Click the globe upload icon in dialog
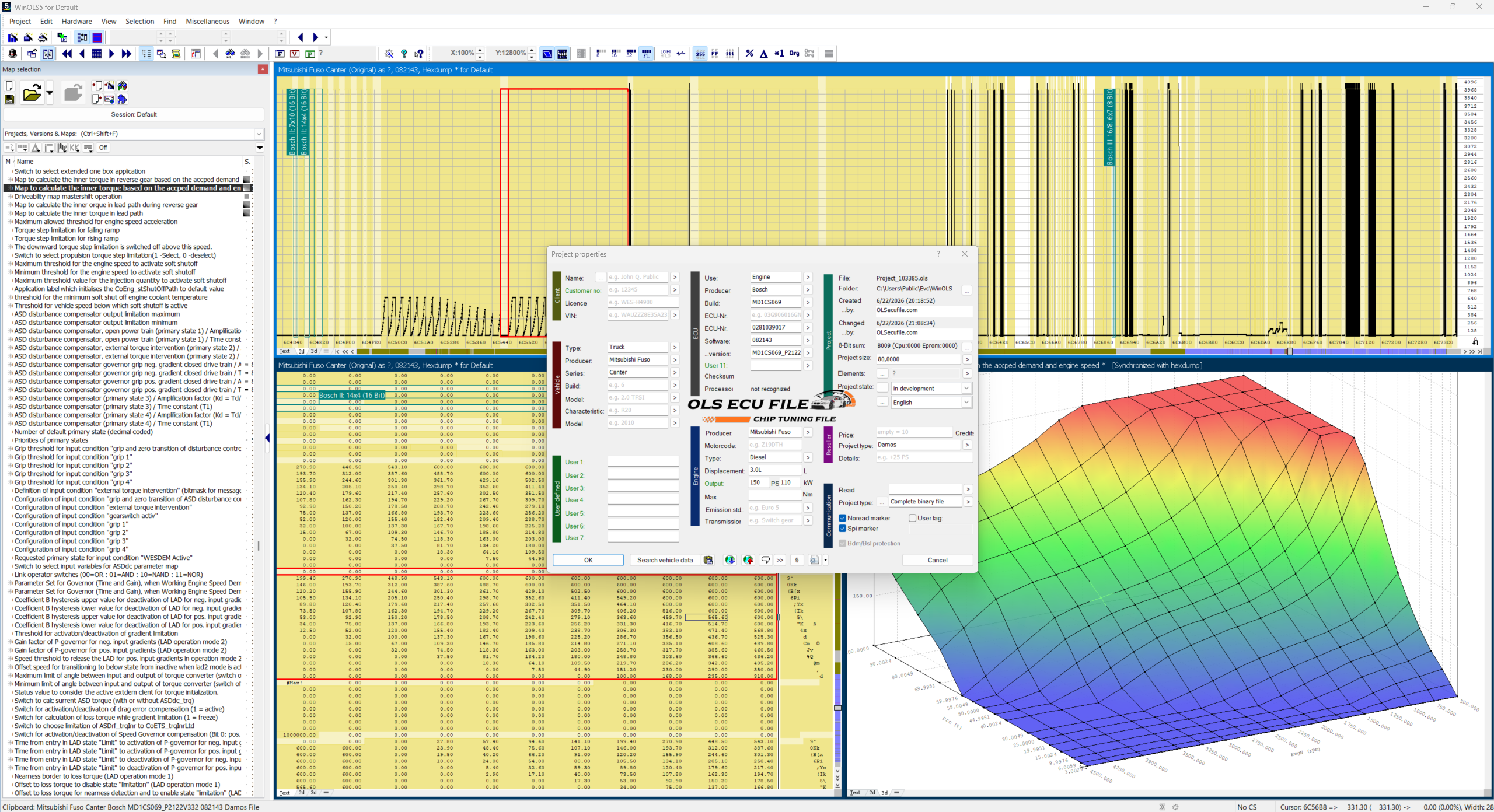 pyautogui.click(x=748, y=560)
